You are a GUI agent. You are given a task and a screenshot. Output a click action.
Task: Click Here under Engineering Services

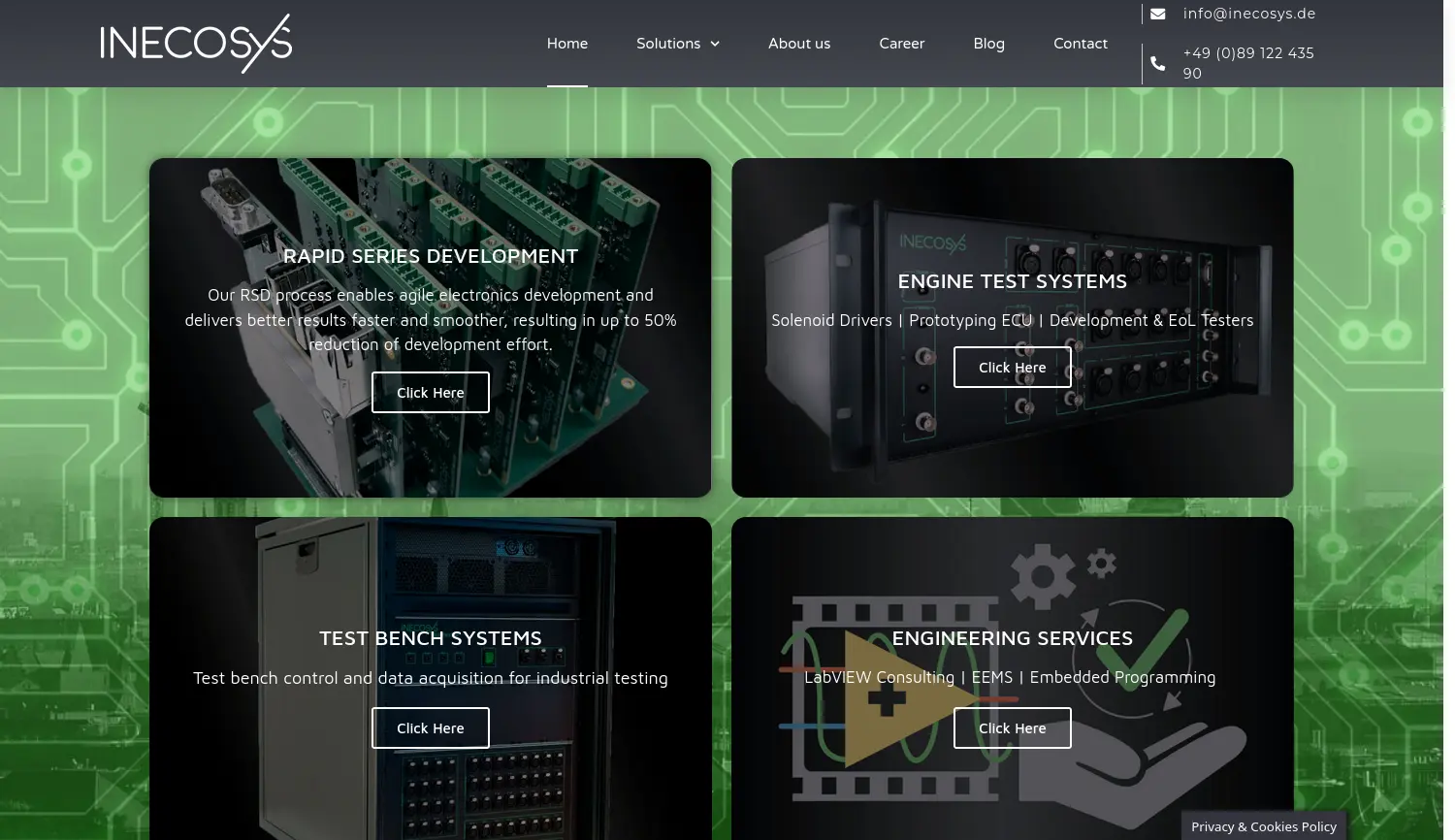[1012, 728]
